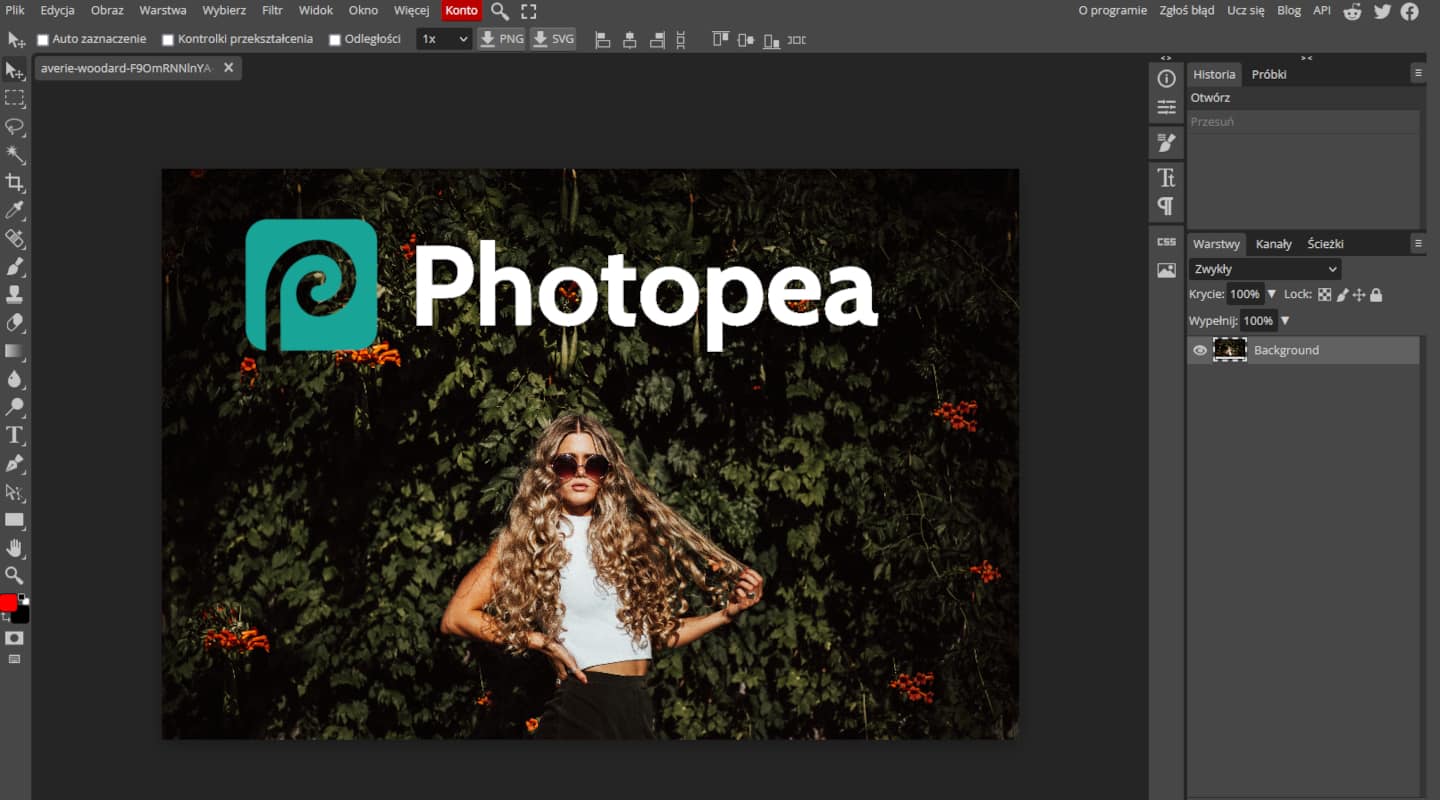Open the 1x zoom level dropdown

pos(444,38)
